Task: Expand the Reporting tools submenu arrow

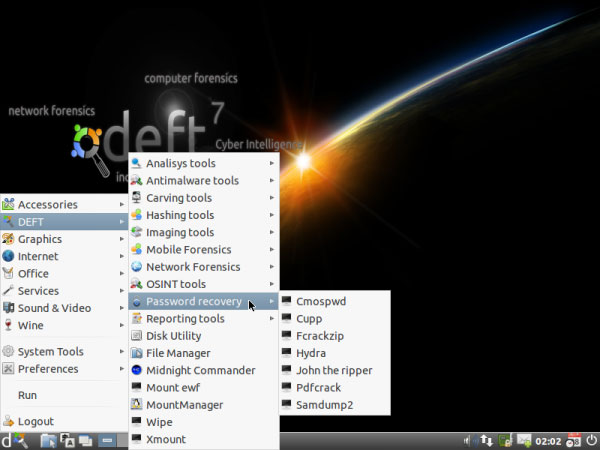Action: (x=272, y=318)
